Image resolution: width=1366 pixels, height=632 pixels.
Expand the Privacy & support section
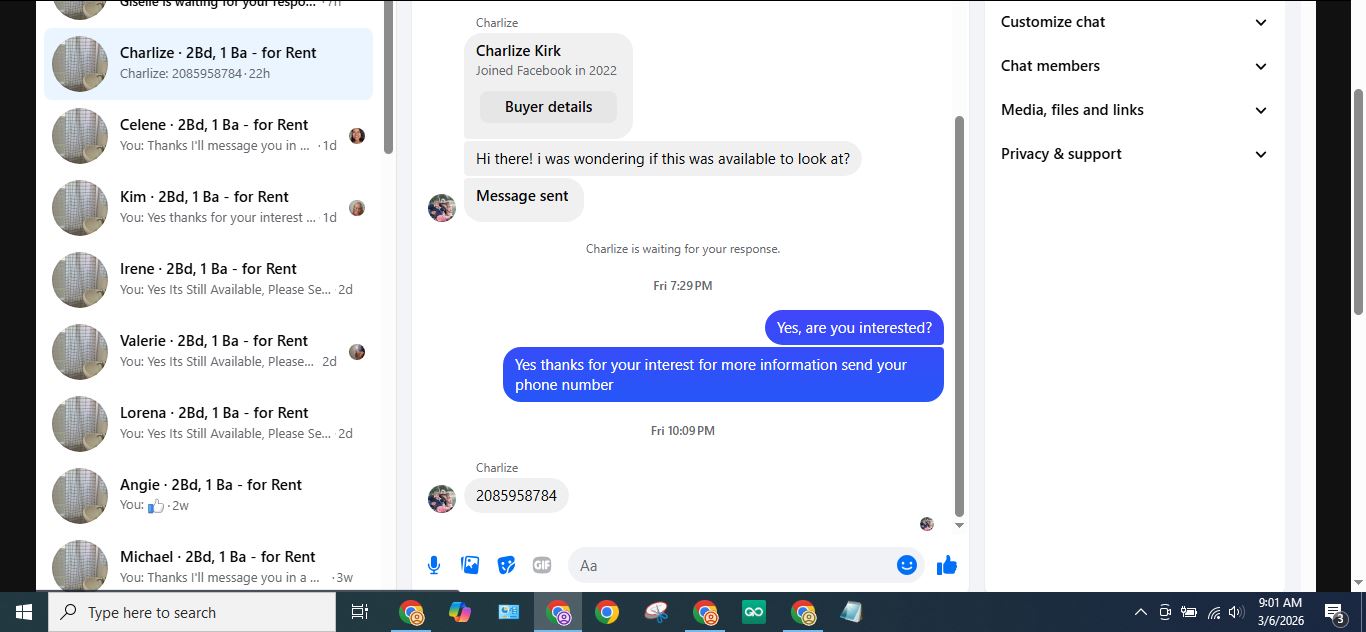(x=1134, y=154)
